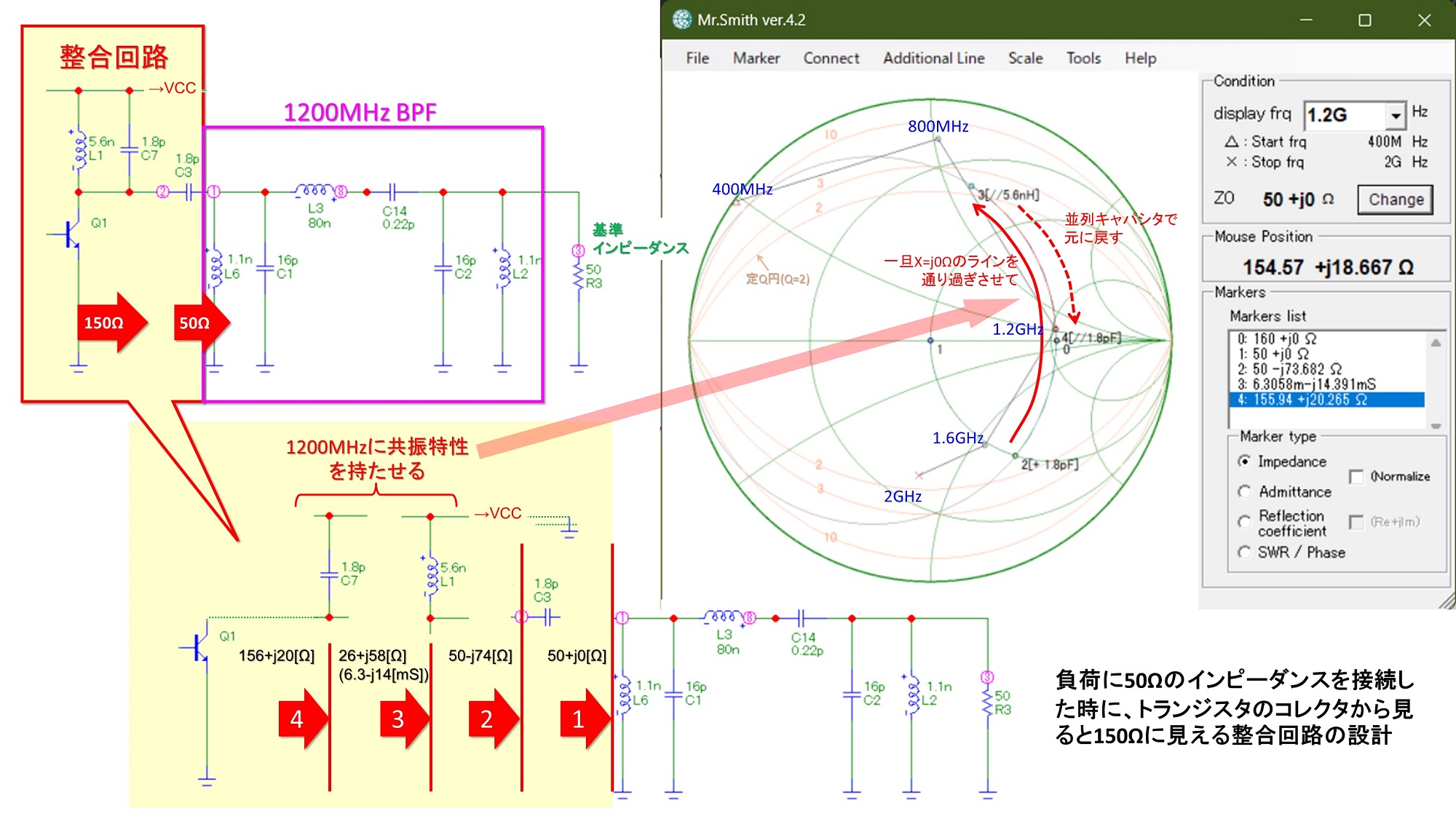This screenshot has height=819, width=1456.
Task: Click marker 4[//1.8pF] on the chart
Action: coord(1056,329)
